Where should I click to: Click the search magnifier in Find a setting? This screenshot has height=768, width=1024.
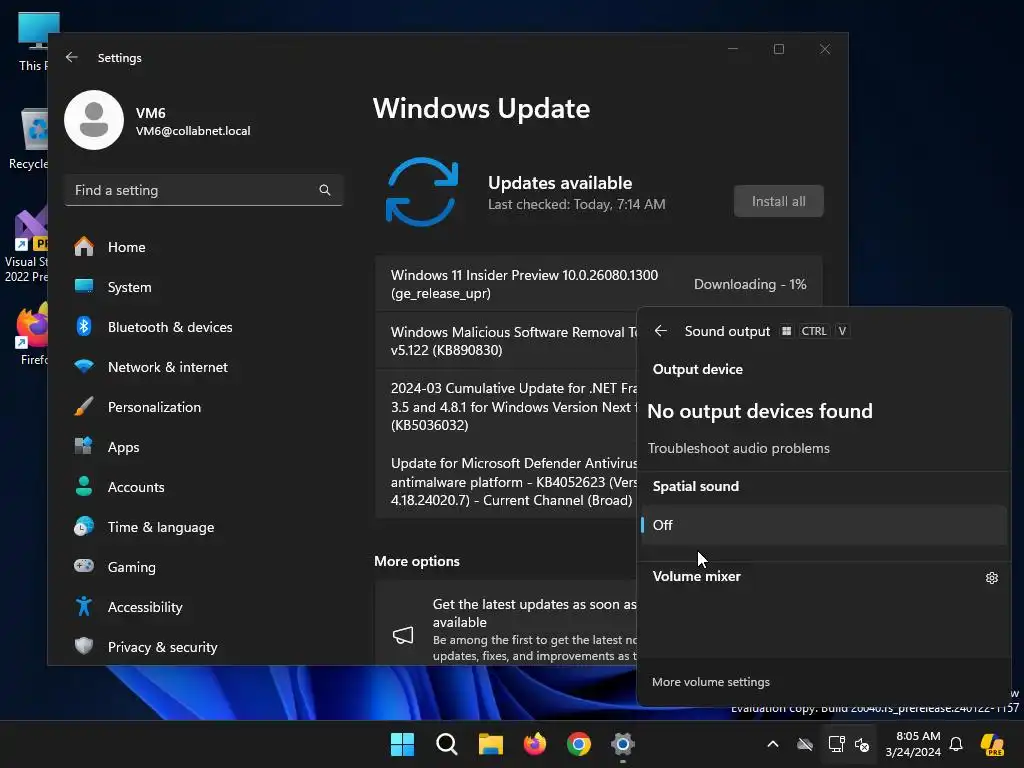pyautogui.click(x=325, y=190)
